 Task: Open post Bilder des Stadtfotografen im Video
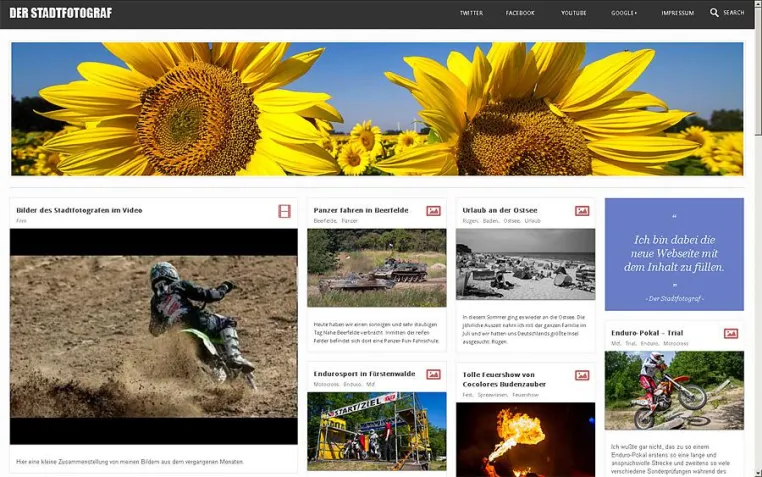coord(79,210)
